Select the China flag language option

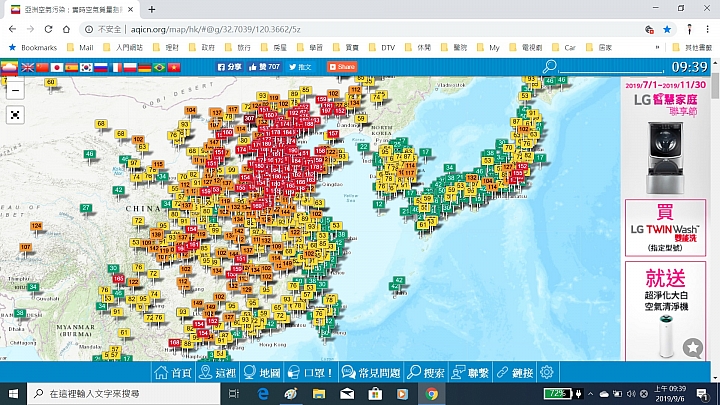pos(42,68)
